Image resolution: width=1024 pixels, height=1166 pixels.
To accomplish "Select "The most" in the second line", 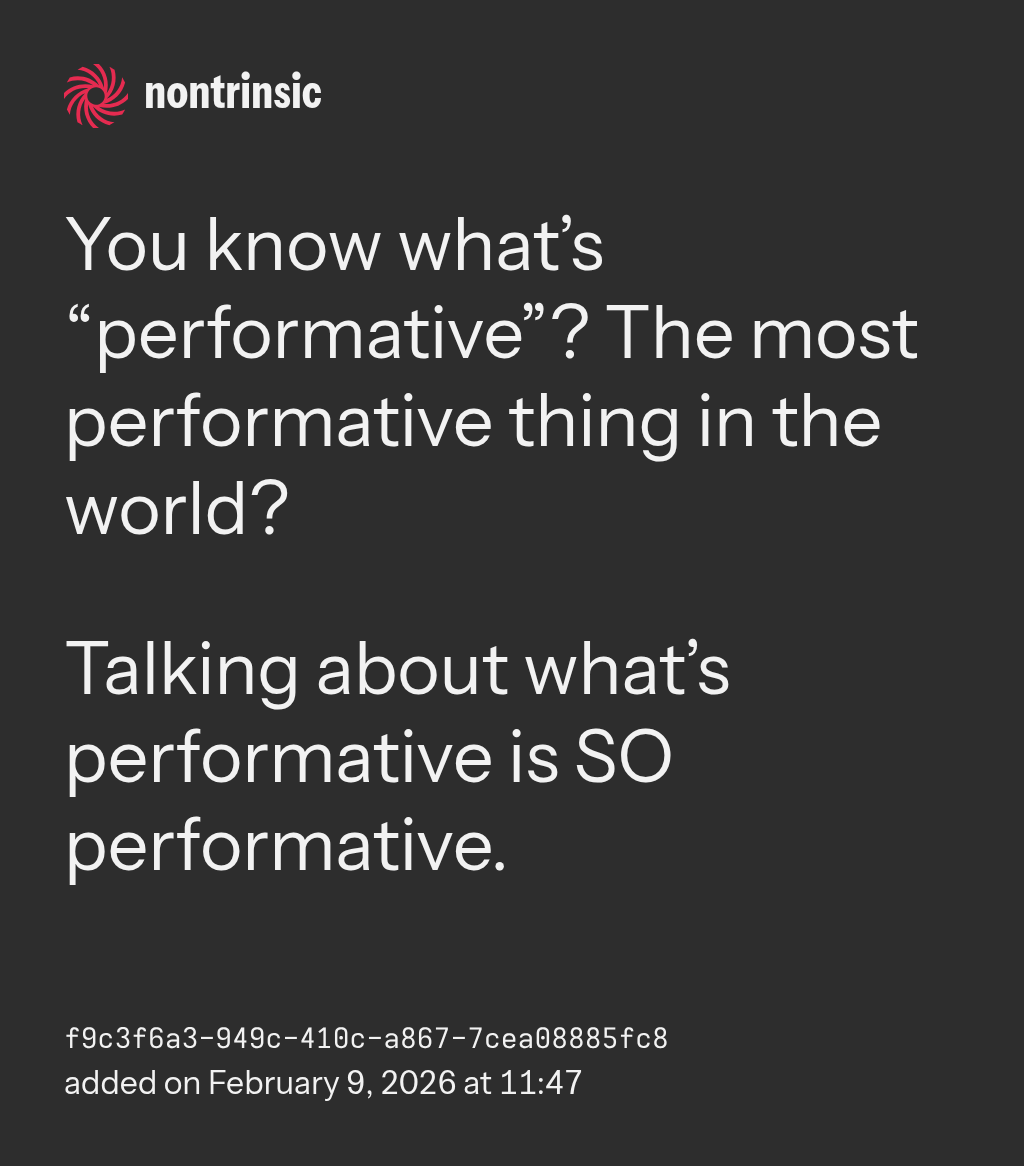I will 762,335.
